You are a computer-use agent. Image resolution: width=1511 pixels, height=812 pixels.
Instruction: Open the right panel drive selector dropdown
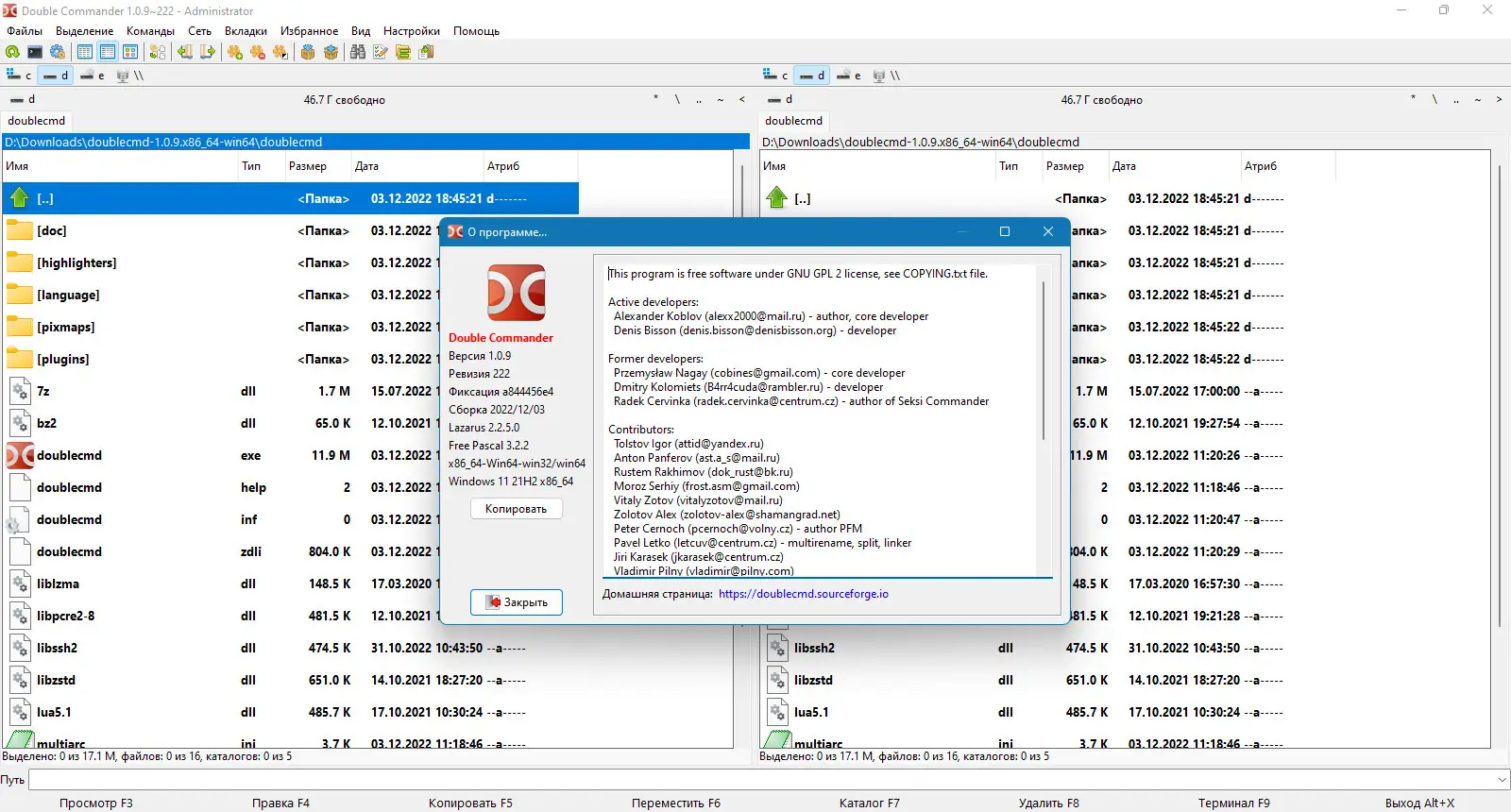click(781, 99)
